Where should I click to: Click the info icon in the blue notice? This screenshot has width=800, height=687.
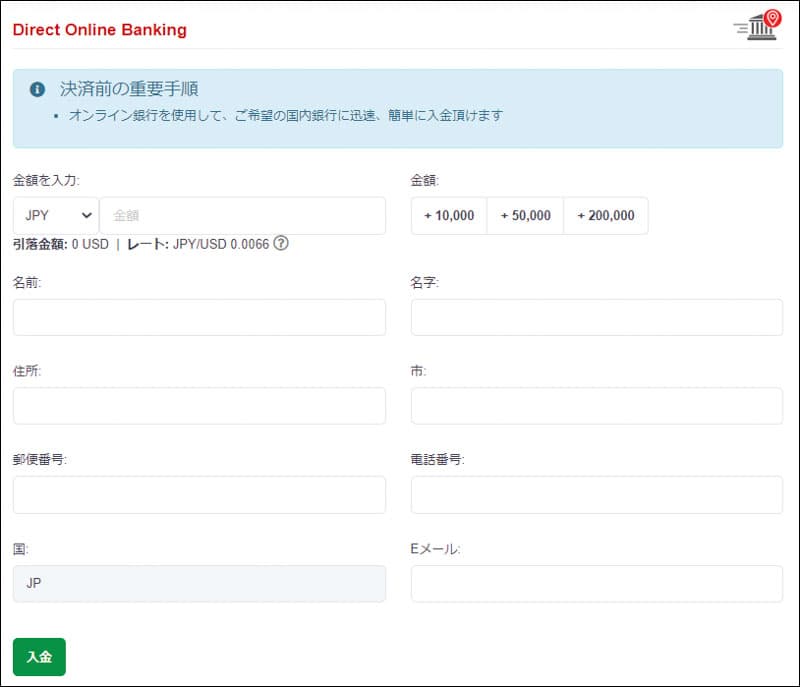click(x=38, y=89)
